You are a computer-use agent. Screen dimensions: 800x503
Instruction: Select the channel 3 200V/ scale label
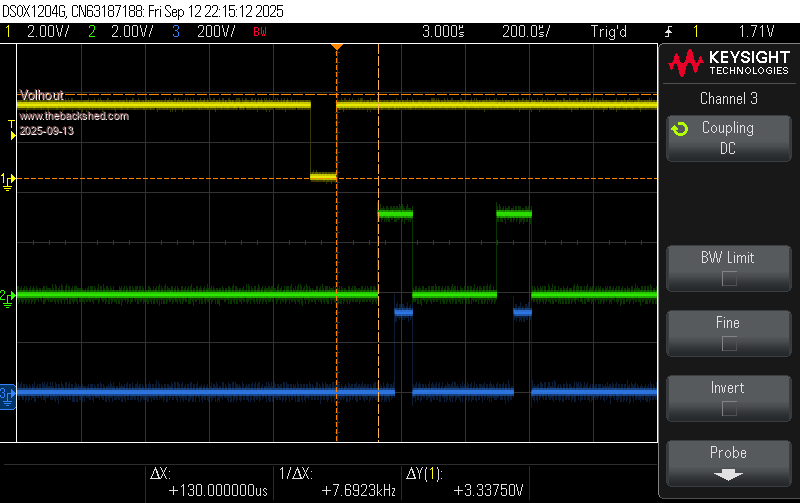click(x=215, y=32)
